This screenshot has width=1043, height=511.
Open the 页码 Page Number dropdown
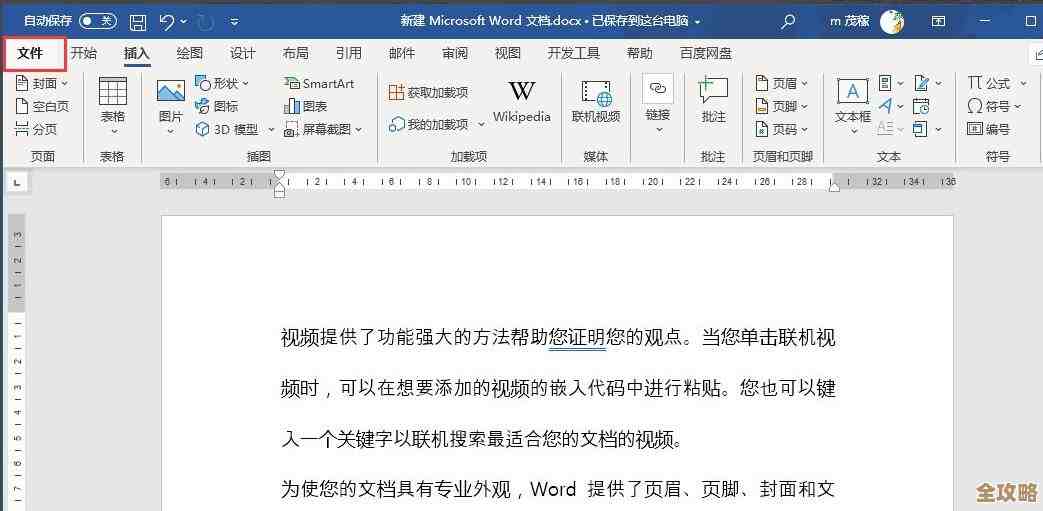click(x=782, y=129)
